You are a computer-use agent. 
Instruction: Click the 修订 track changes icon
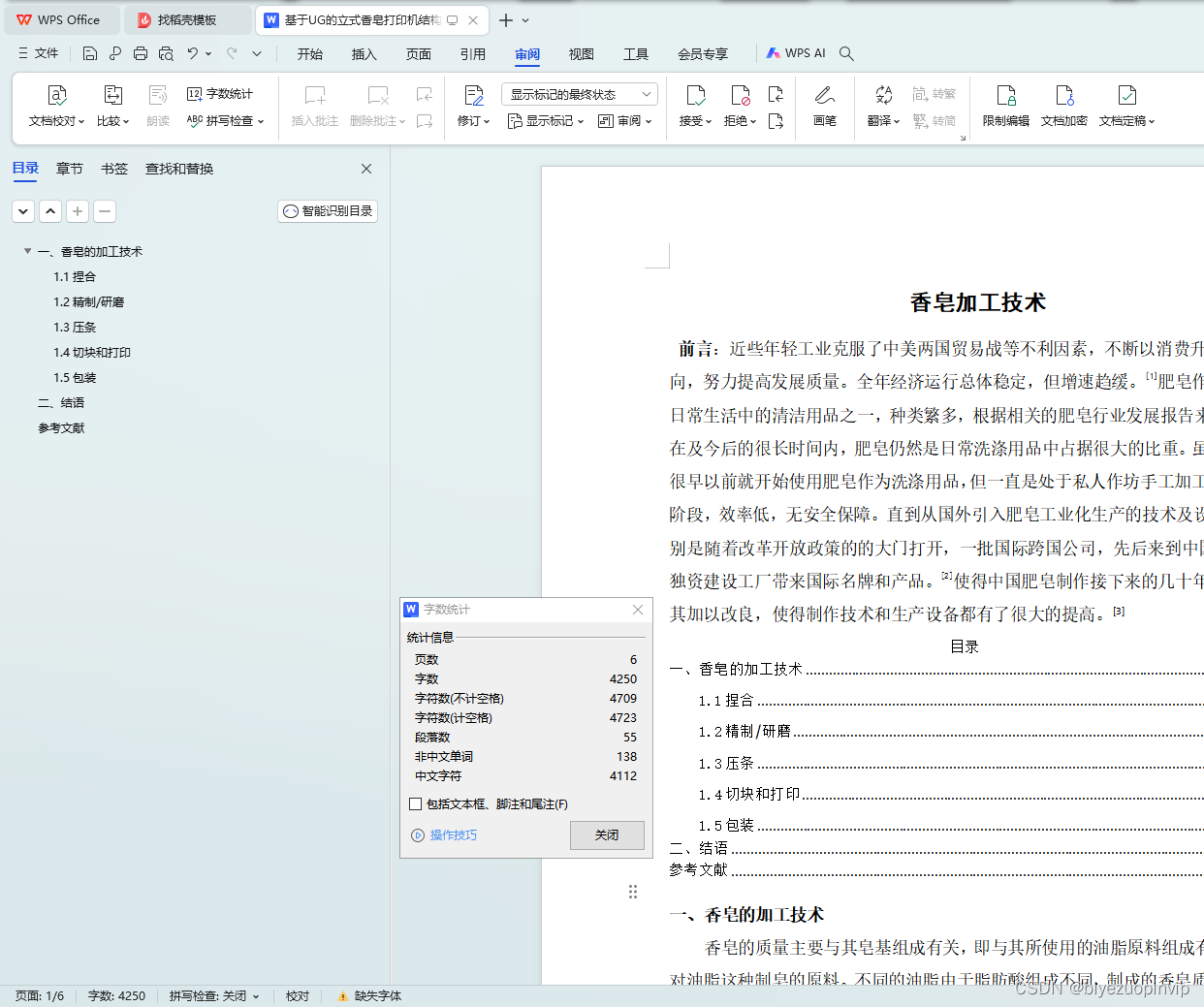point(473,106)
